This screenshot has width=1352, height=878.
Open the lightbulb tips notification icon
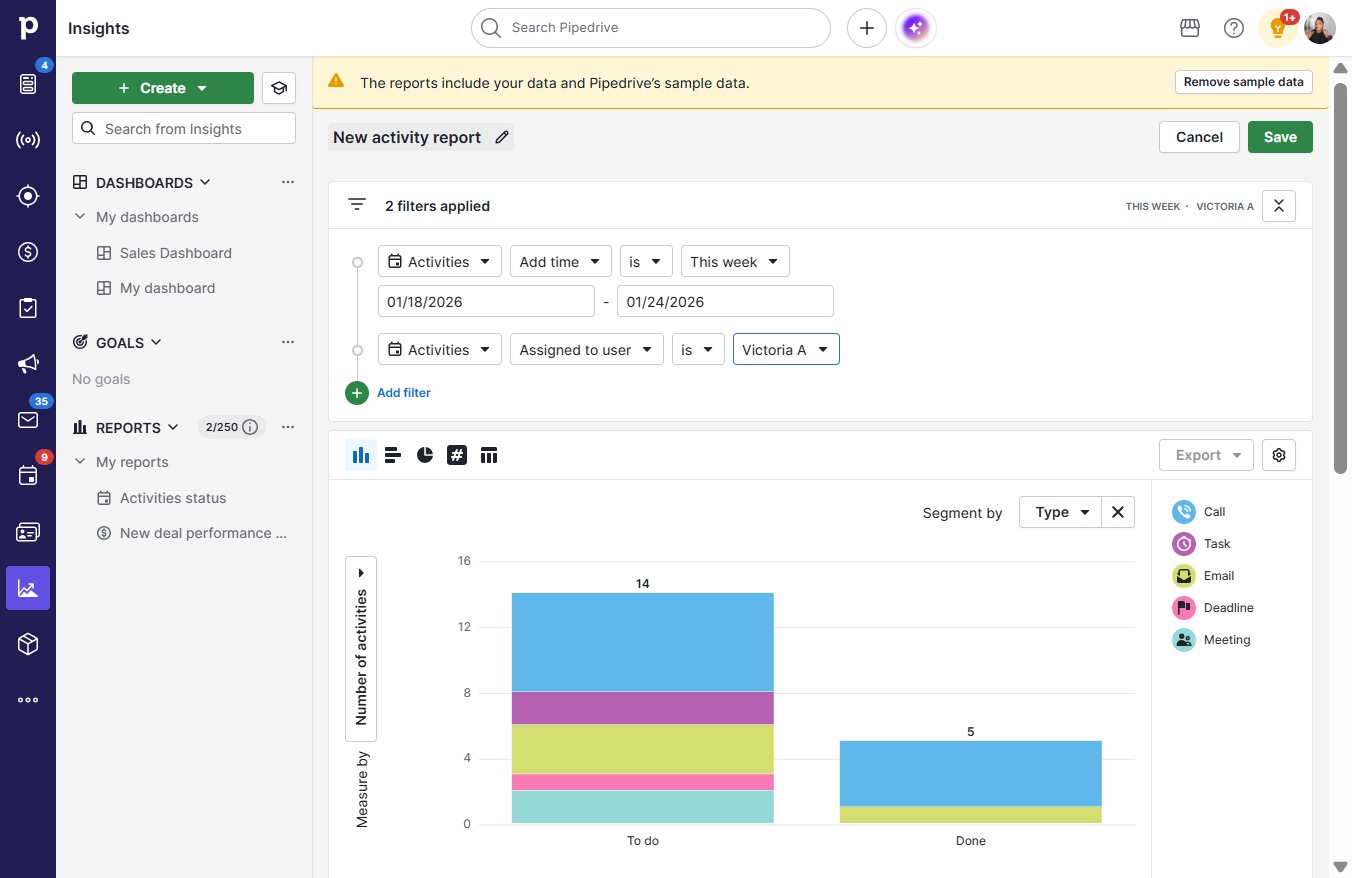pyautogui.click(x=1277, y=28)
